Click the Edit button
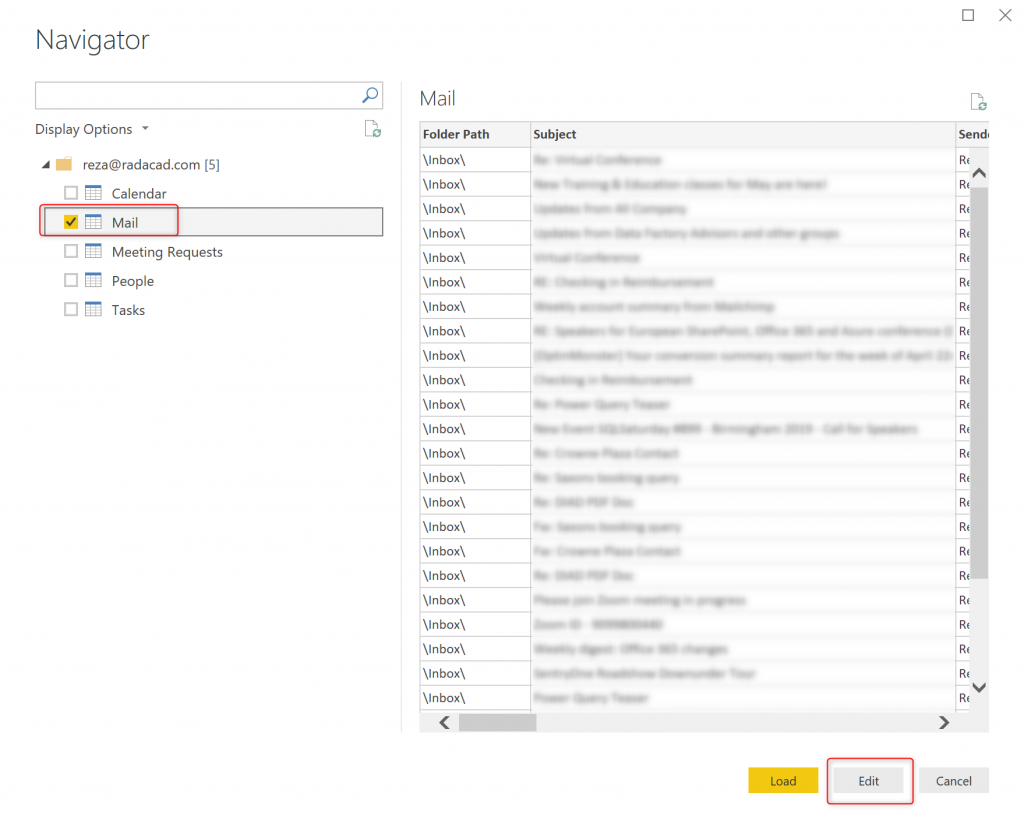The image size is (1024, 814). tap(869, 781)
